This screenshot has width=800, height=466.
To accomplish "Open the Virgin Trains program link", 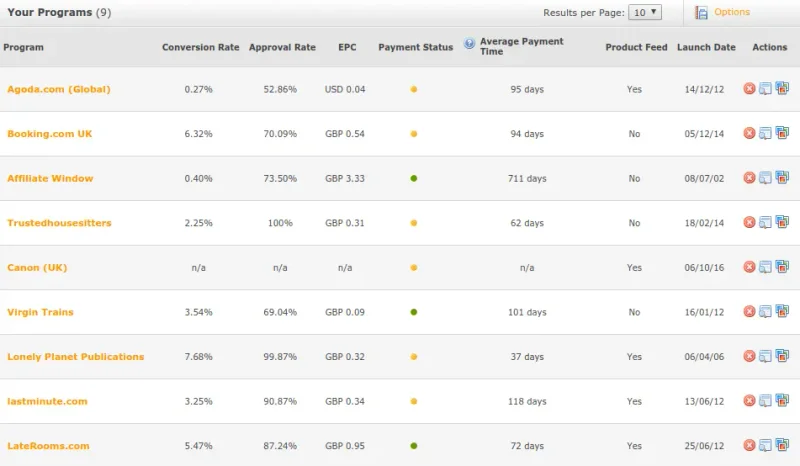I will pyautogui.click(x=40, y=312).
